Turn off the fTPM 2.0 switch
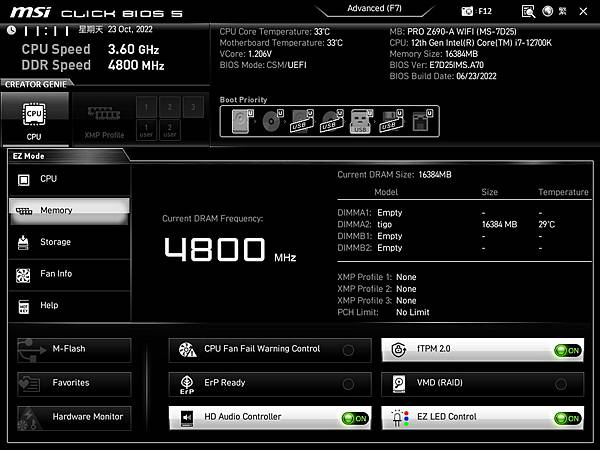The height and width of the screenshot is (450, 600). [568, 350]
